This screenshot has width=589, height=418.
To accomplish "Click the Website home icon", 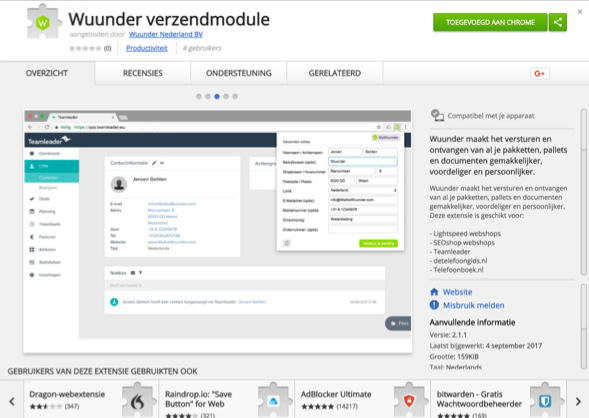I will click(x=434, y=292).
